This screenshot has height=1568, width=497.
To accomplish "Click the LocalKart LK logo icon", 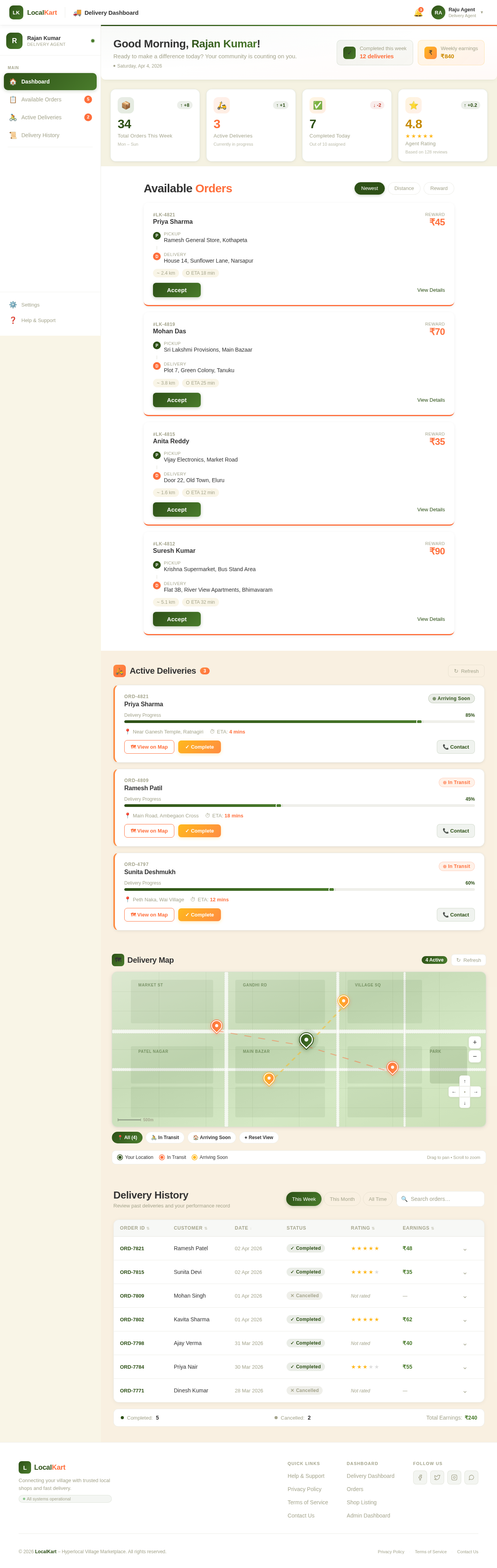I will (x=16, y=12).
